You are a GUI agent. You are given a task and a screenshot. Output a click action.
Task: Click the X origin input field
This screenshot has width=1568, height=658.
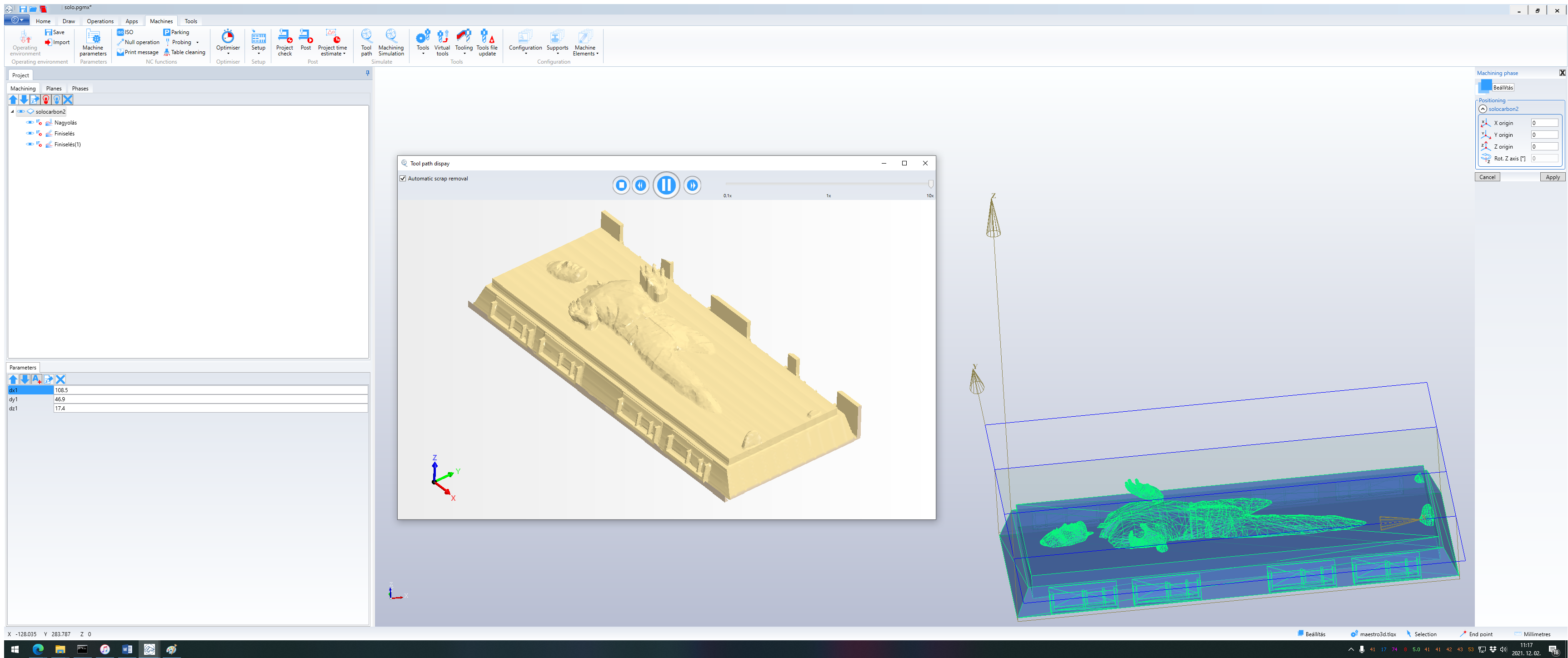coord(1544,123)
